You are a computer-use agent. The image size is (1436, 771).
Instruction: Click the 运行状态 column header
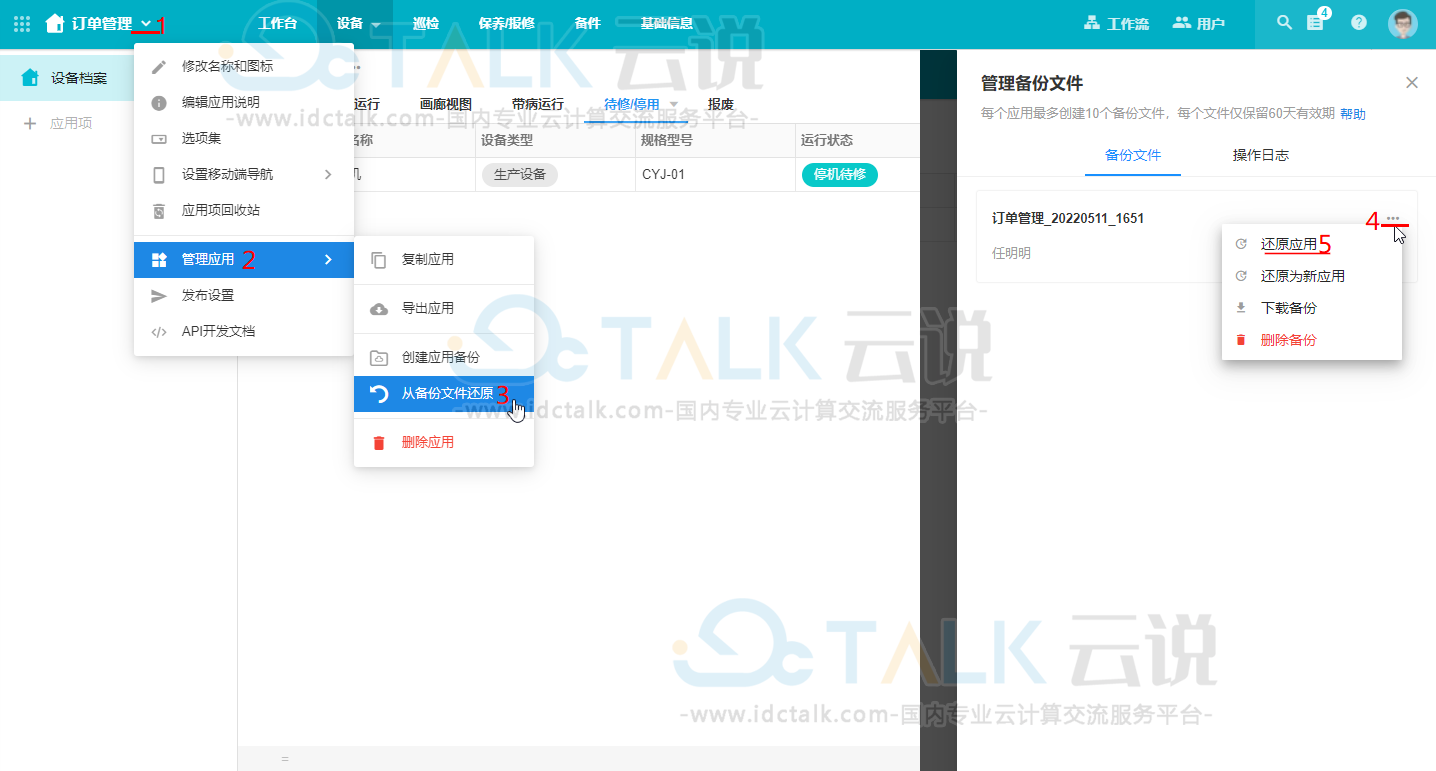(x=858, y=141)
